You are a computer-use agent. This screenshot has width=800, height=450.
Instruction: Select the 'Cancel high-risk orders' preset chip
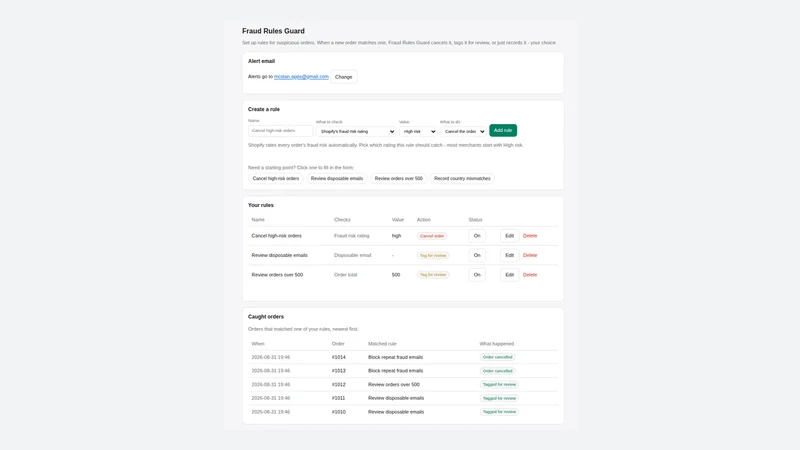click(276, 179)
